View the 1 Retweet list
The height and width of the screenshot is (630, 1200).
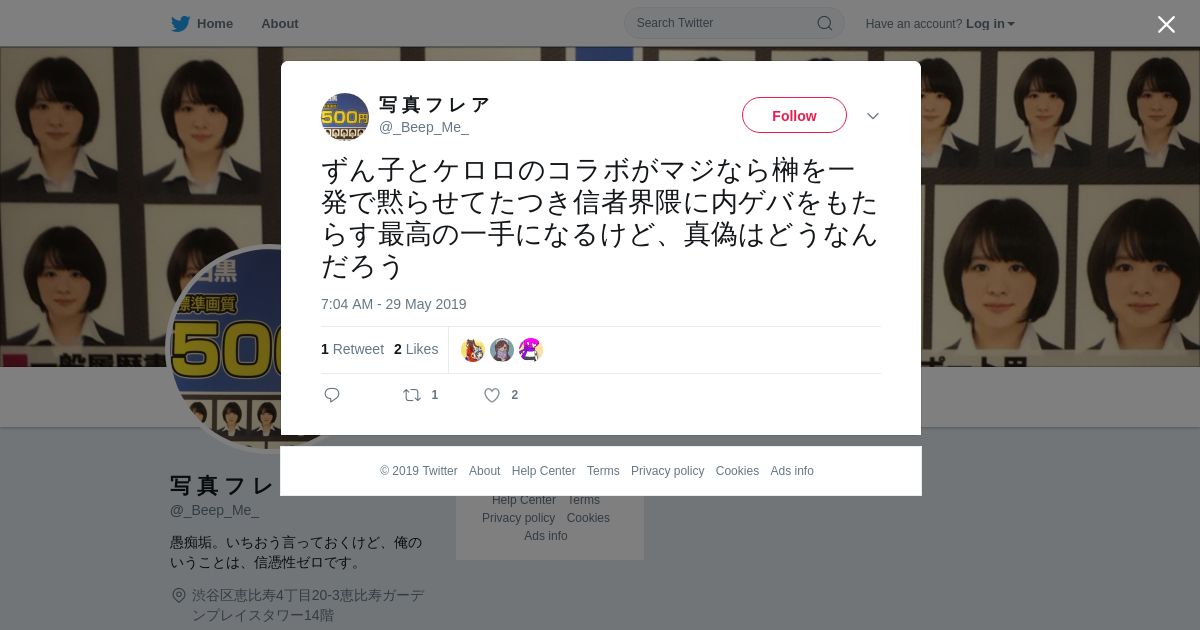(352, 349)
